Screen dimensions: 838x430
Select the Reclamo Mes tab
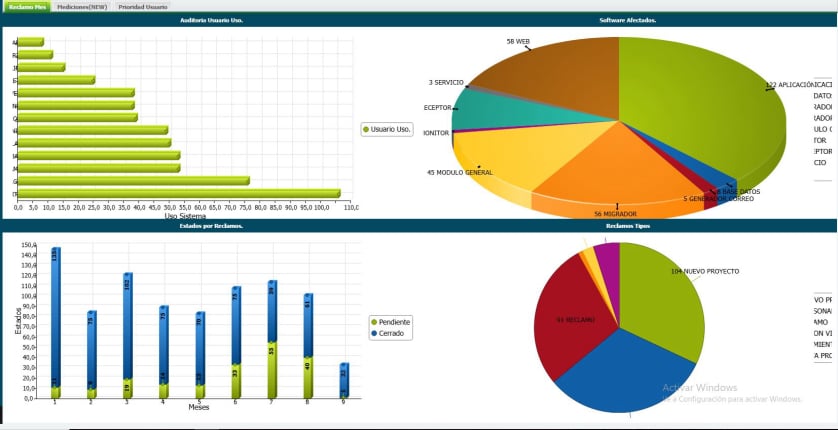coord(27,6)
